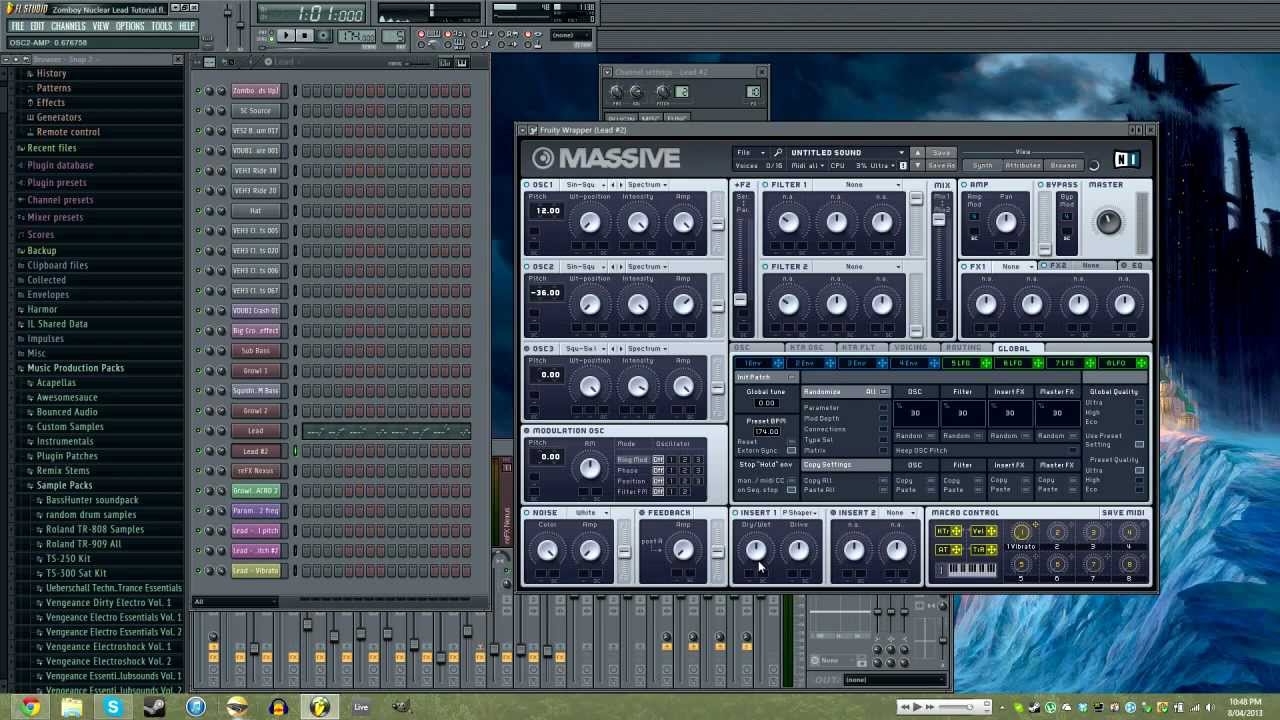The width and height of the screenshot is (1280, 720).
Task: Open the TOOLS menu
Action: click(162, 26)
